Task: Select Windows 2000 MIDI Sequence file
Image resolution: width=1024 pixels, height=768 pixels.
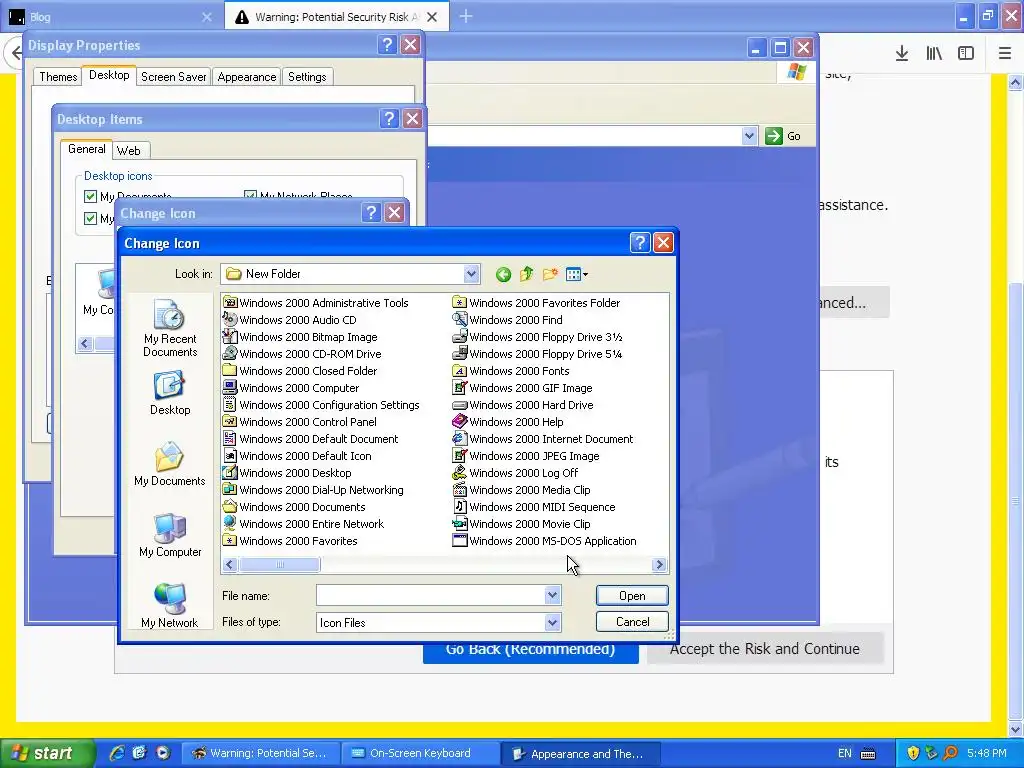Action: click(x=534, y=506)
